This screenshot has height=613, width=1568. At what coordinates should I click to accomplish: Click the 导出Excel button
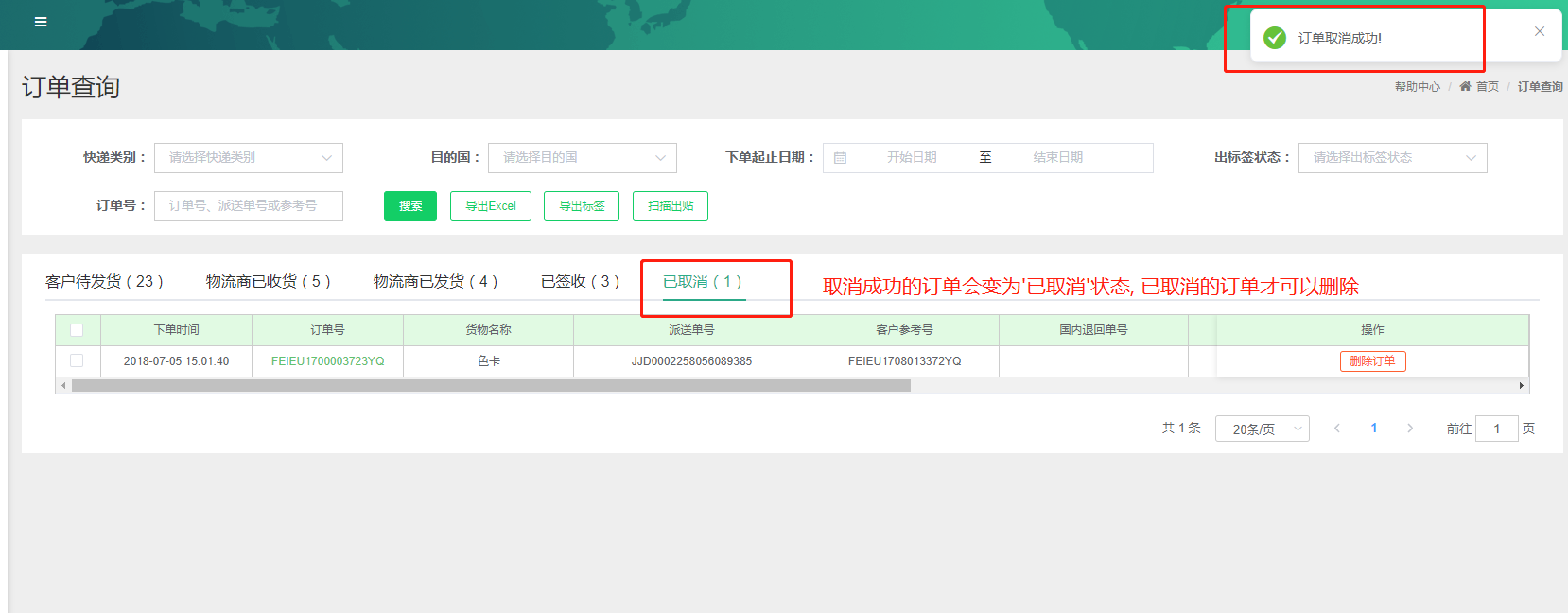(x=491, y=206)
